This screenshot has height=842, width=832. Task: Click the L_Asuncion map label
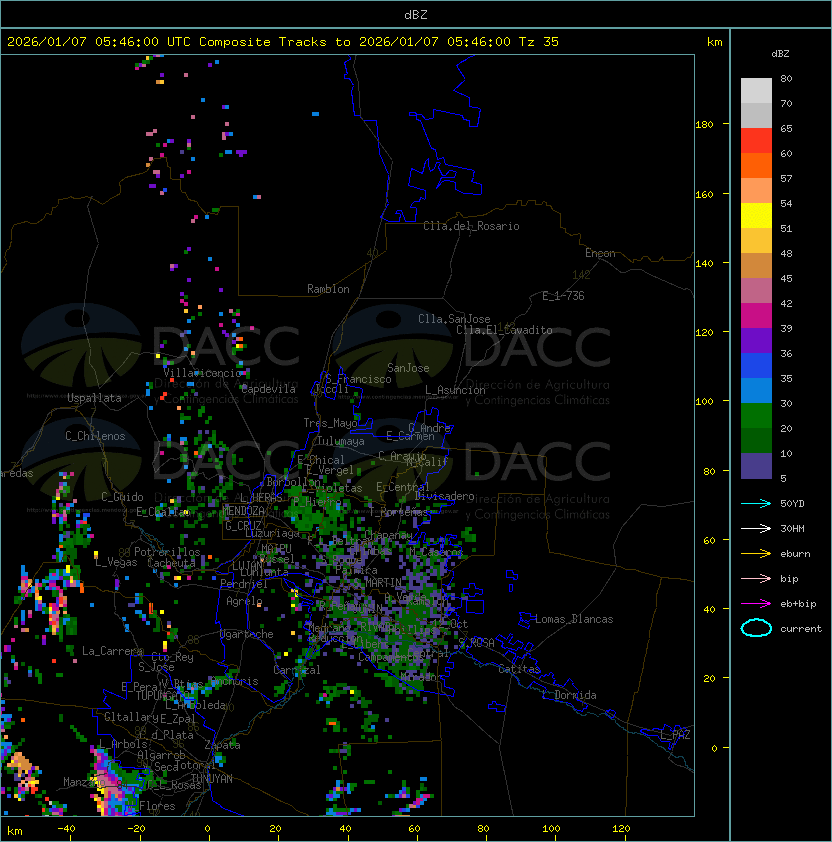pyautogui.click(x=455, y=390)
